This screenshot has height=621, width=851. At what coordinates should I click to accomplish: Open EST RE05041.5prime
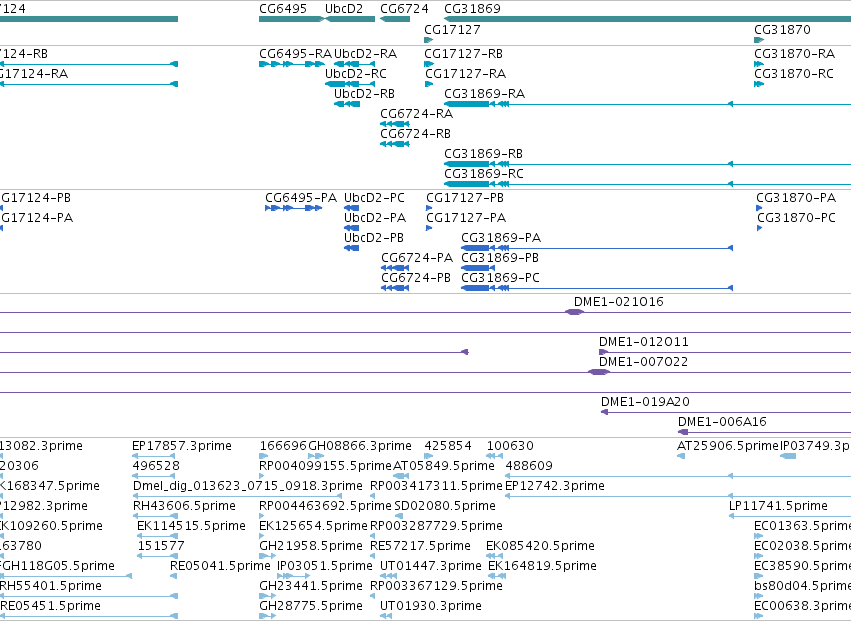(x=220, y=566)
